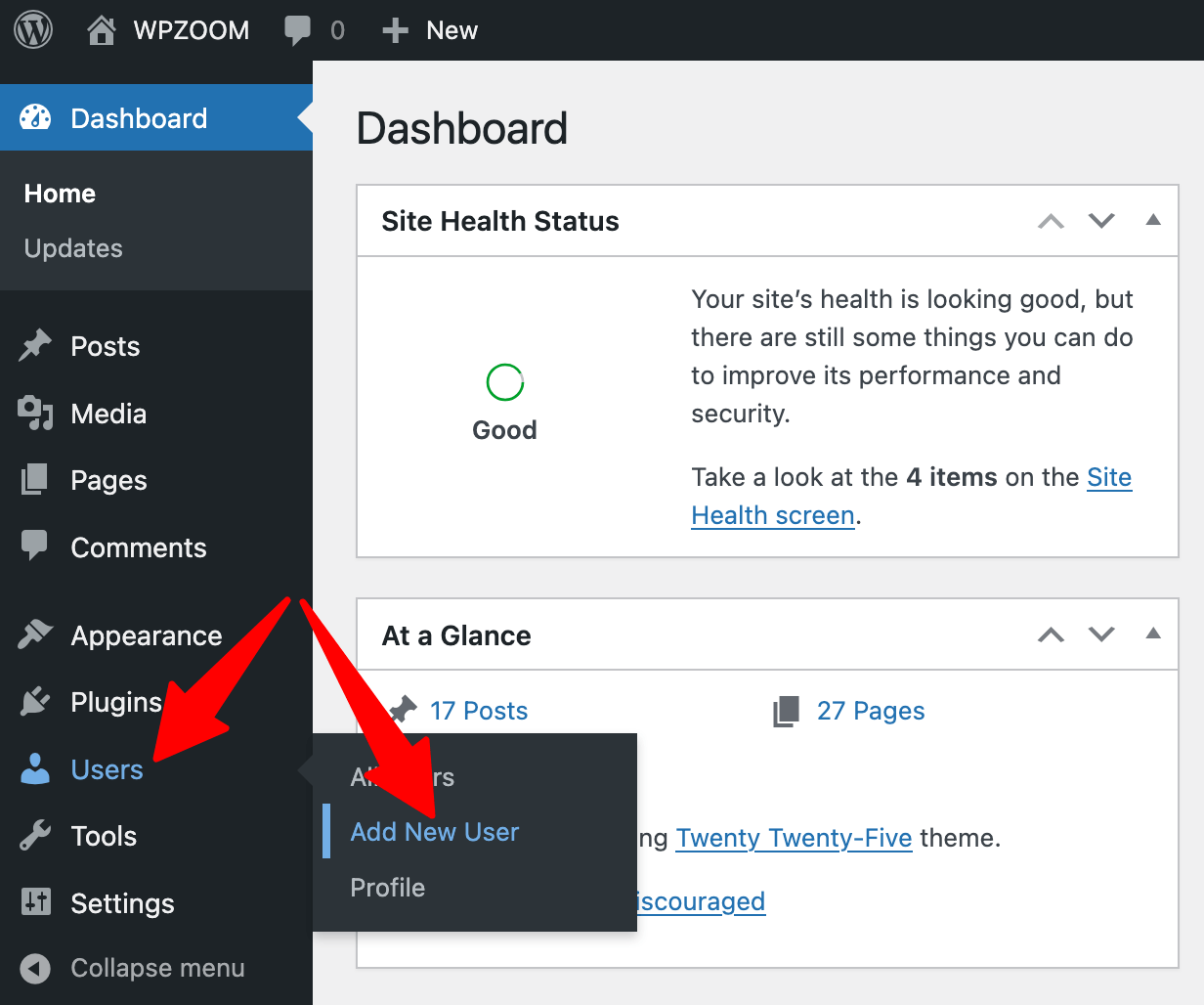Open Media library via its camera icon
Image resolution: width=1204 pixels, height=1005 pixels.
click(35, 414)
